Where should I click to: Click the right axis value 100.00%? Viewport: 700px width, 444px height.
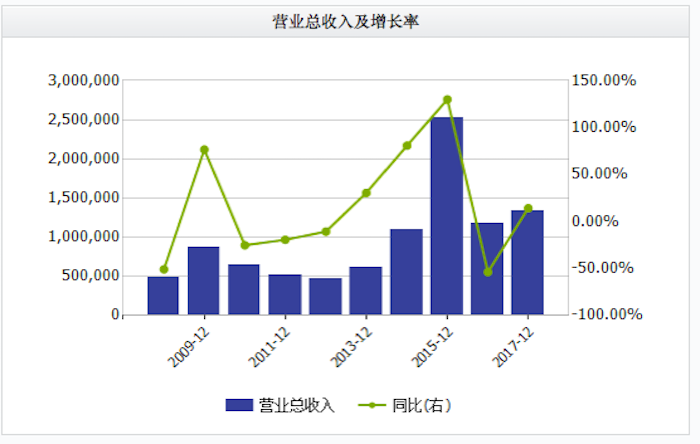tap(604, 127)
